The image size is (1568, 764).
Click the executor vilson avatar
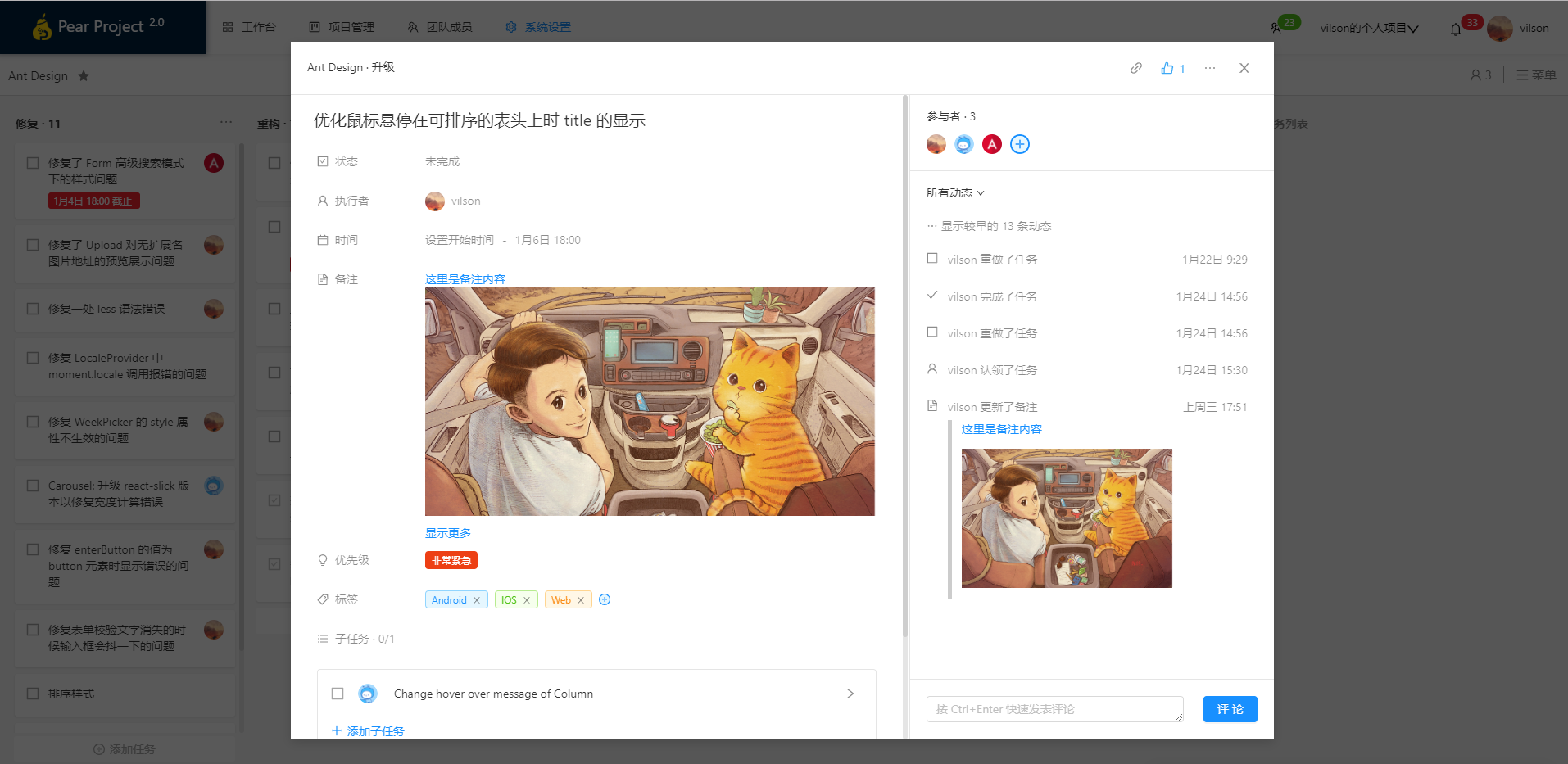click(x=435, y=201)
